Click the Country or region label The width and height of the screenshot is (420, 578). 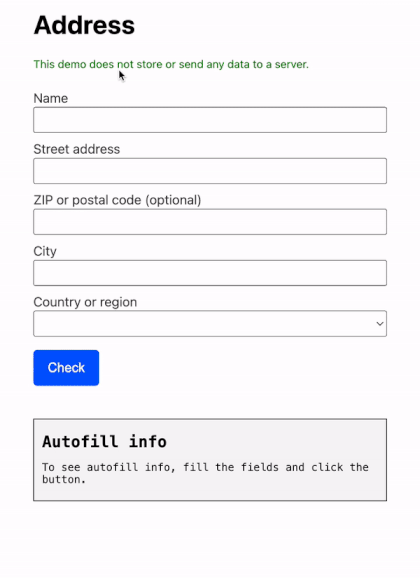coord(85,302)
